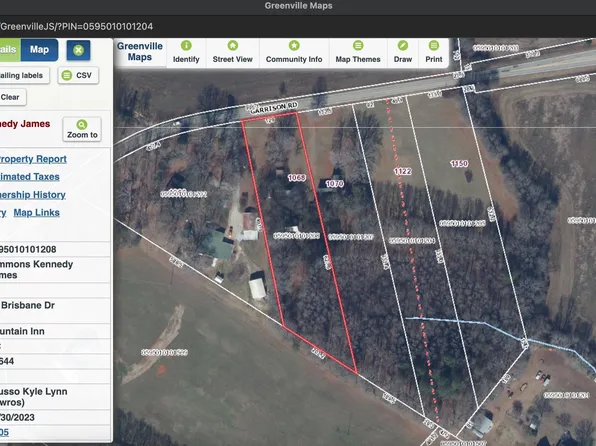Click parcel address label 1150 on map
This screenshot has height=446, width=596.
point(459,163)
